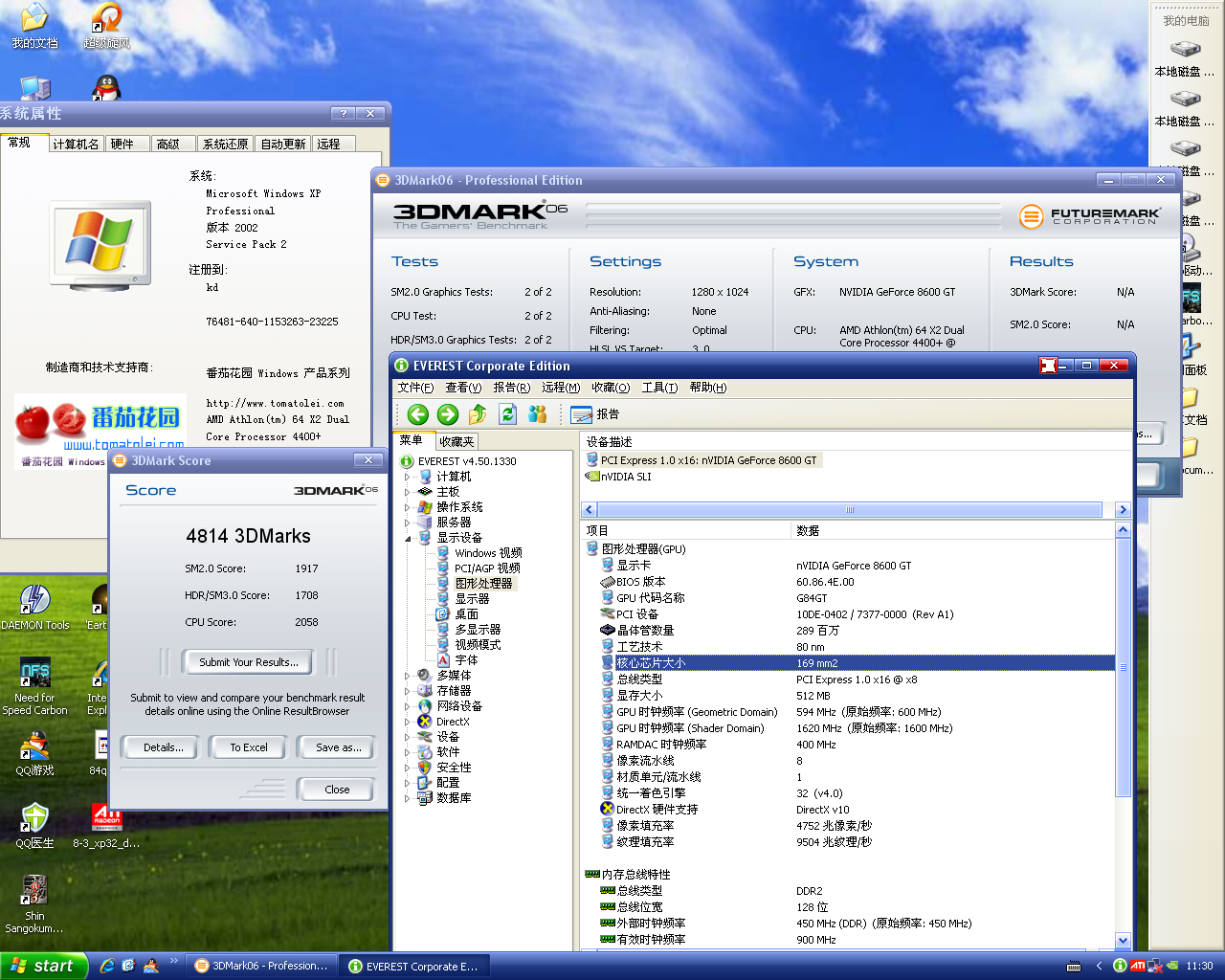Expand the 操作系统 tree node
The image size is (1225, 980).
pos(407,507)
